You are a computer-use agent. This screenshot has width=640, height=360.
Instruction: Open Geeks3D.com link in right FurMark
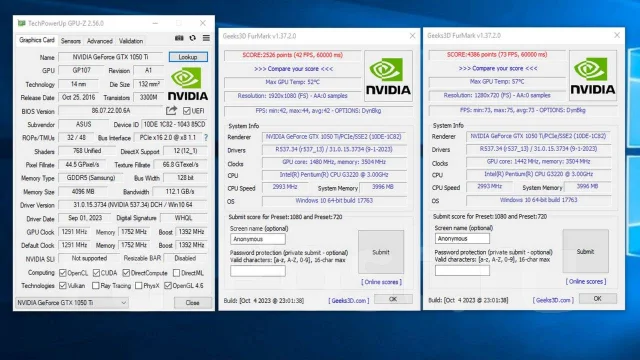553,300
